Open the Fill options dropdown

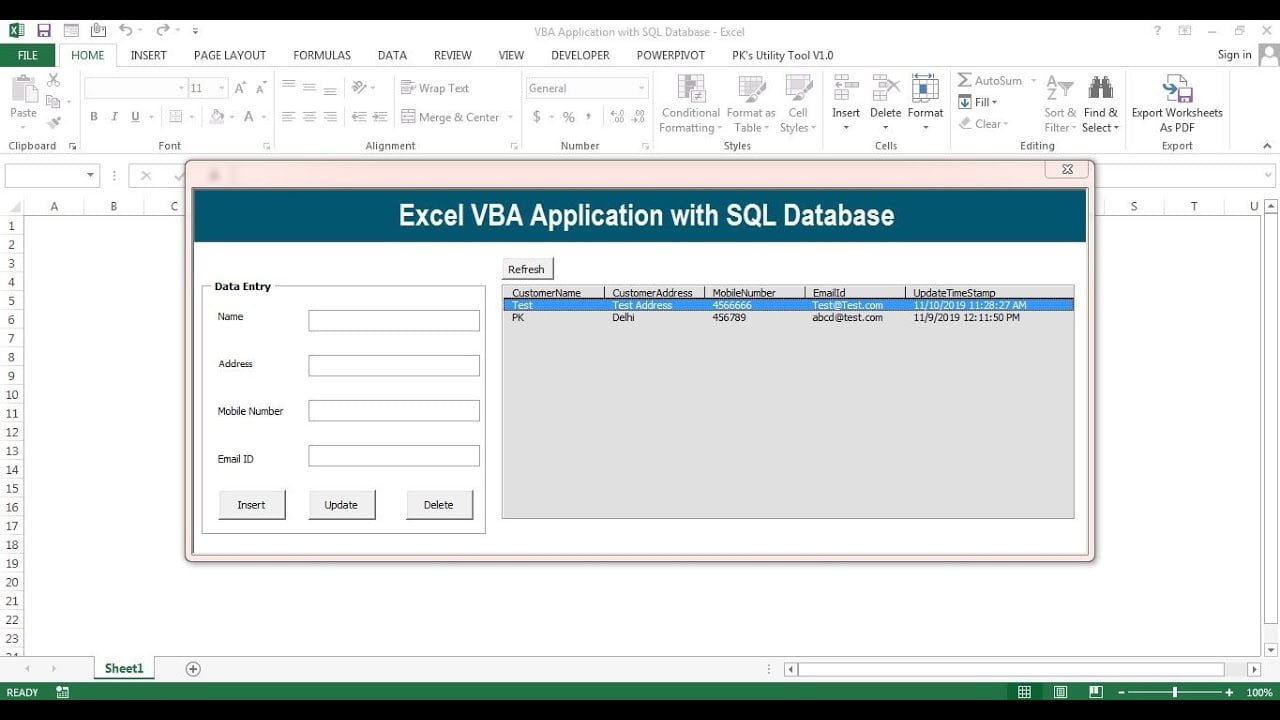(x=978, y=102)
